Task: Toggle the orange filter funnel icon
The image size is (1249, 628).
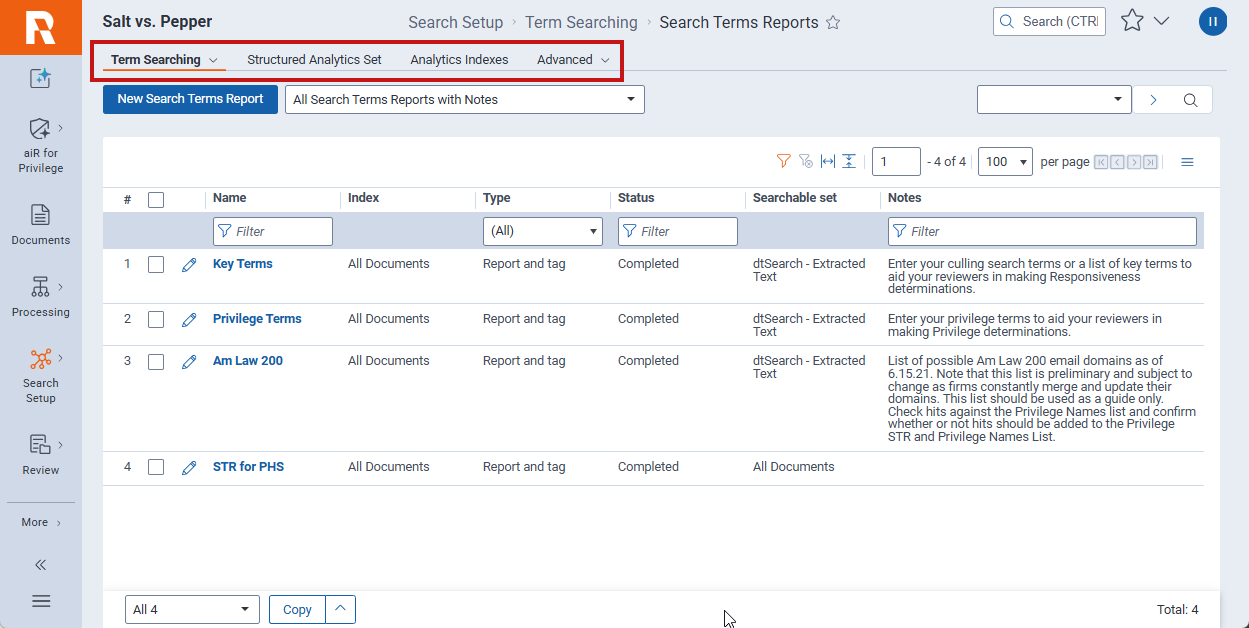Action: [x=784, y=161]
